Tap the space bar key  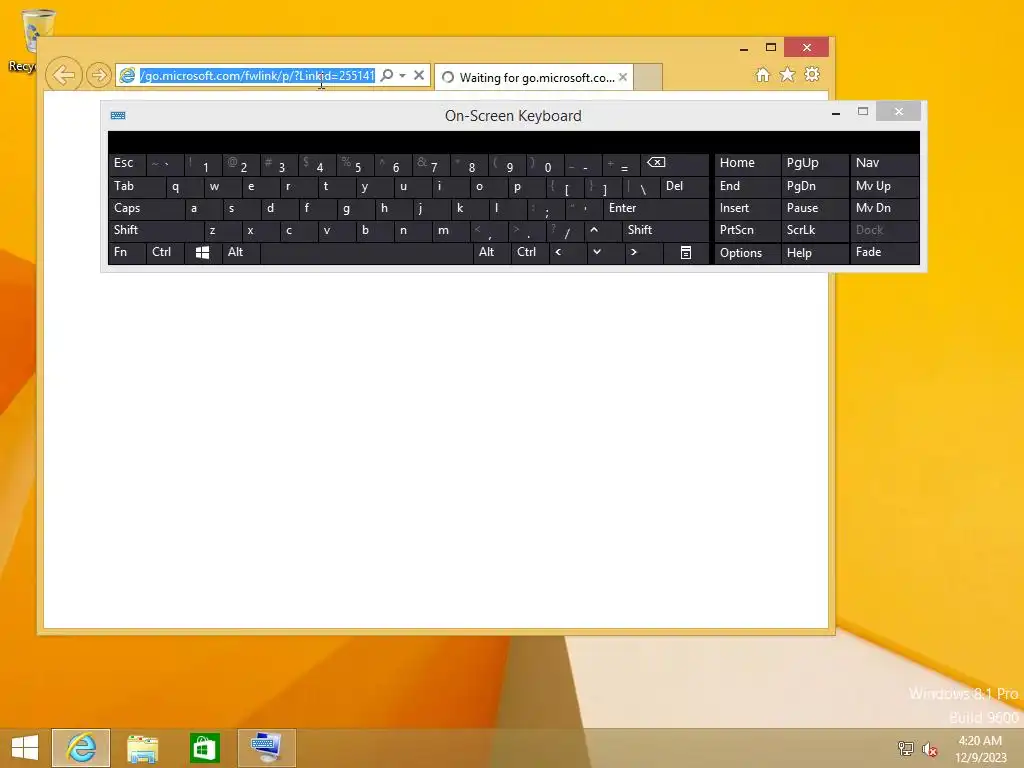click(366, 253)
